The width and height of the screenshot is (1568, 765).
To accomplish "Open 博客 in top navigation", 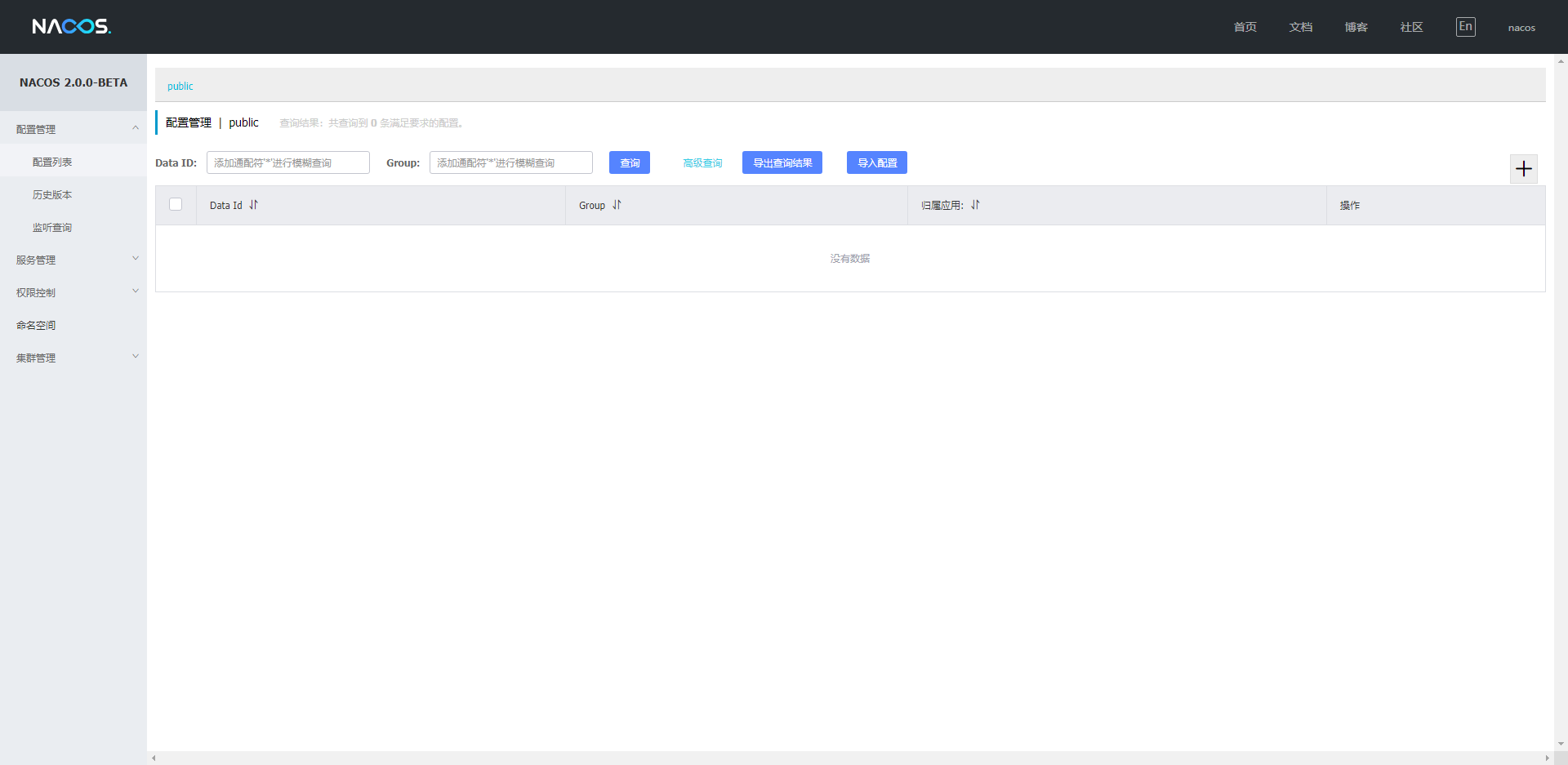I will pos(1356,27).
